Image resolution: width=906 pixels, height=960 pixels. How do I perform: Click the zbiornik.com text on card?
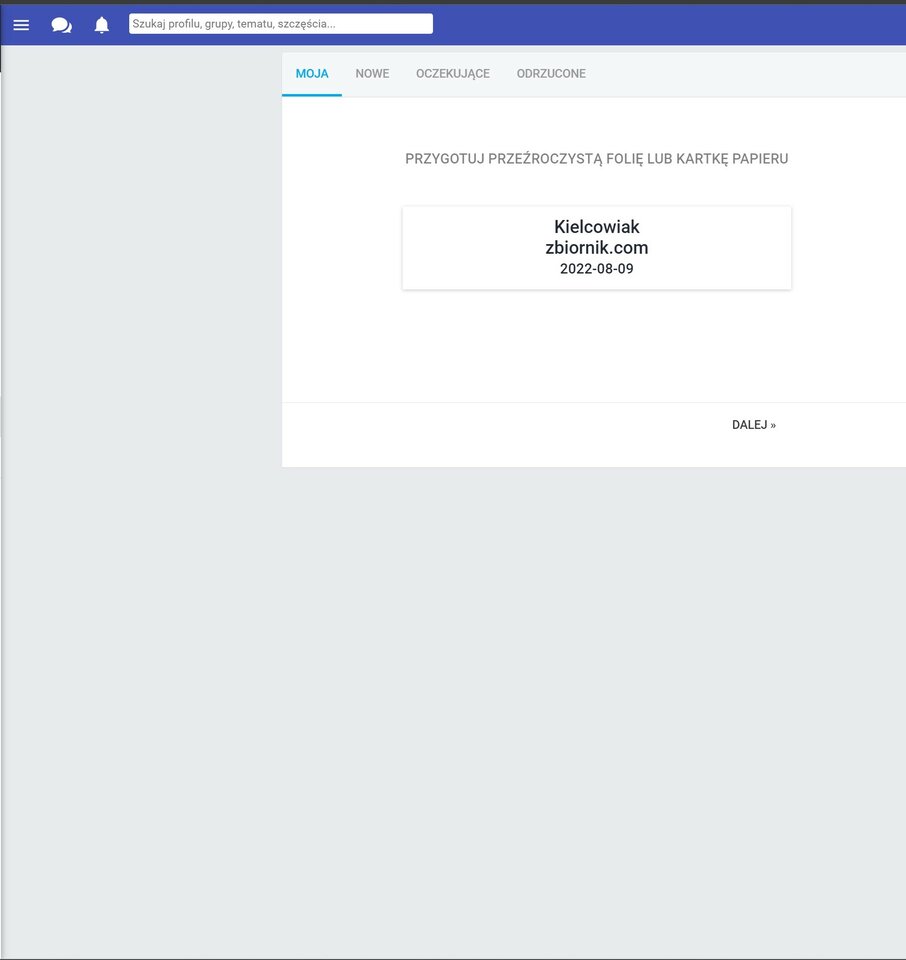[596, 248]
